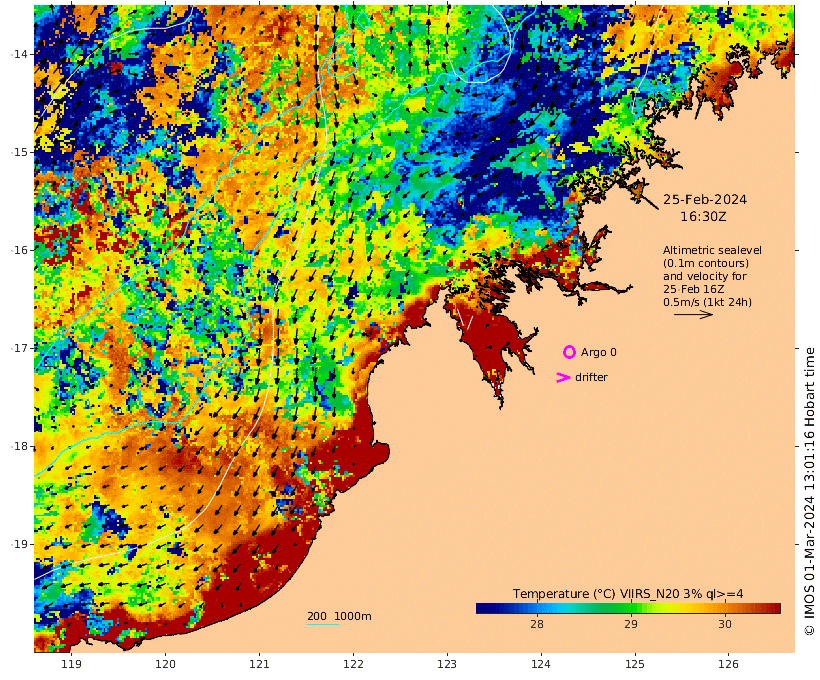Screen dimensions: 820x680
Task: Click longitude axis label 121
Action: (259, 664)
